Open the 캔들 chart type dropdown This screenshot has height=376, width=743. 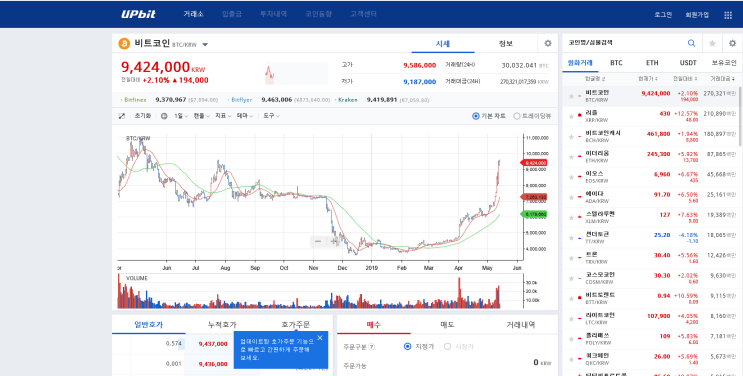tap(201, 116)
